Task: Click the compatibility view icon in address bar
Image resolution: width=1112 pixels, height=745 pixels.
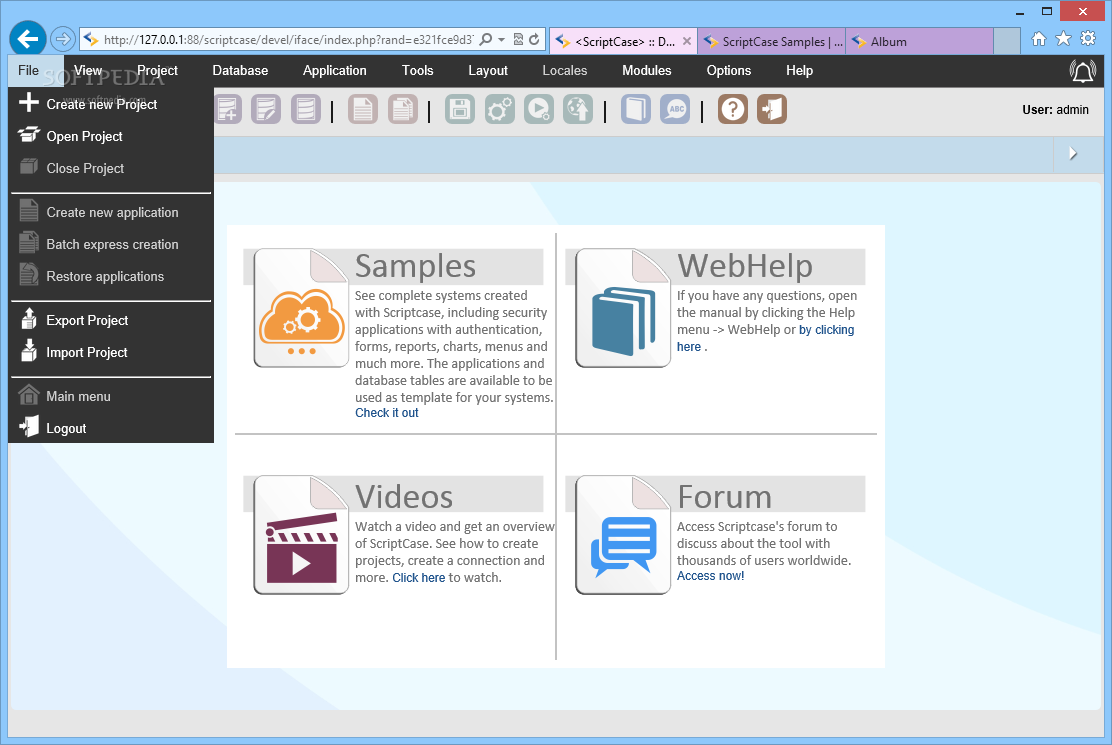Action: pyautogui.click(x=518, y=40)
